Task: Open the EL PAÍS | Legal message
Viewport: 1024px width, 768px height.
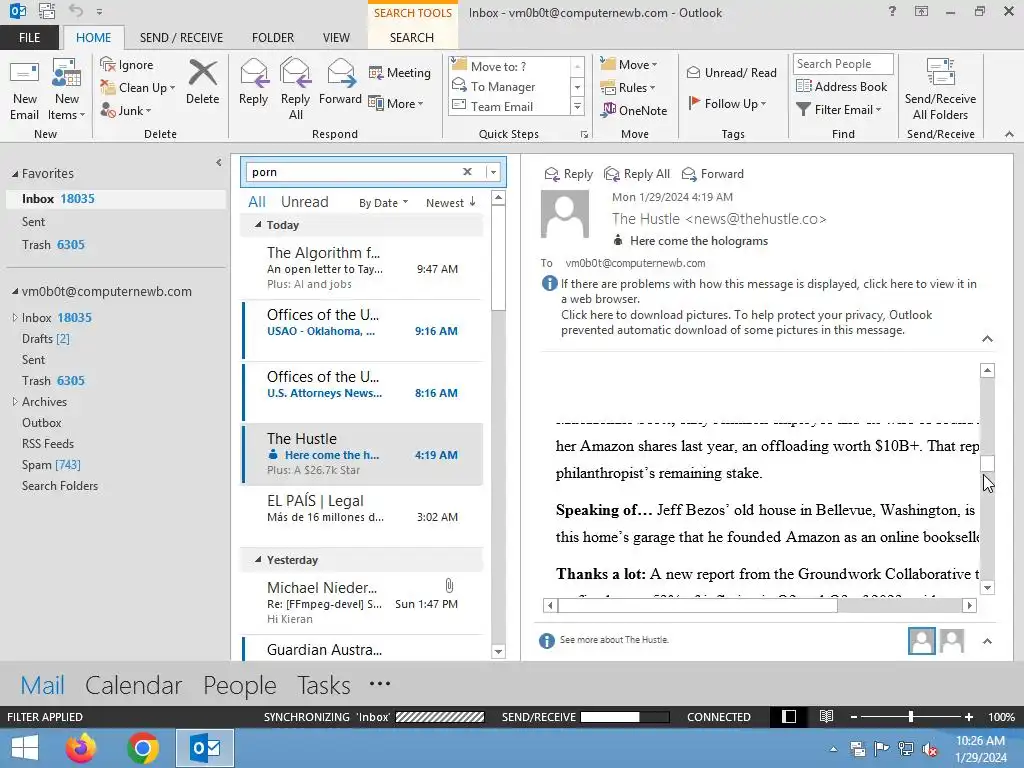Action: [x=363, y=515]
